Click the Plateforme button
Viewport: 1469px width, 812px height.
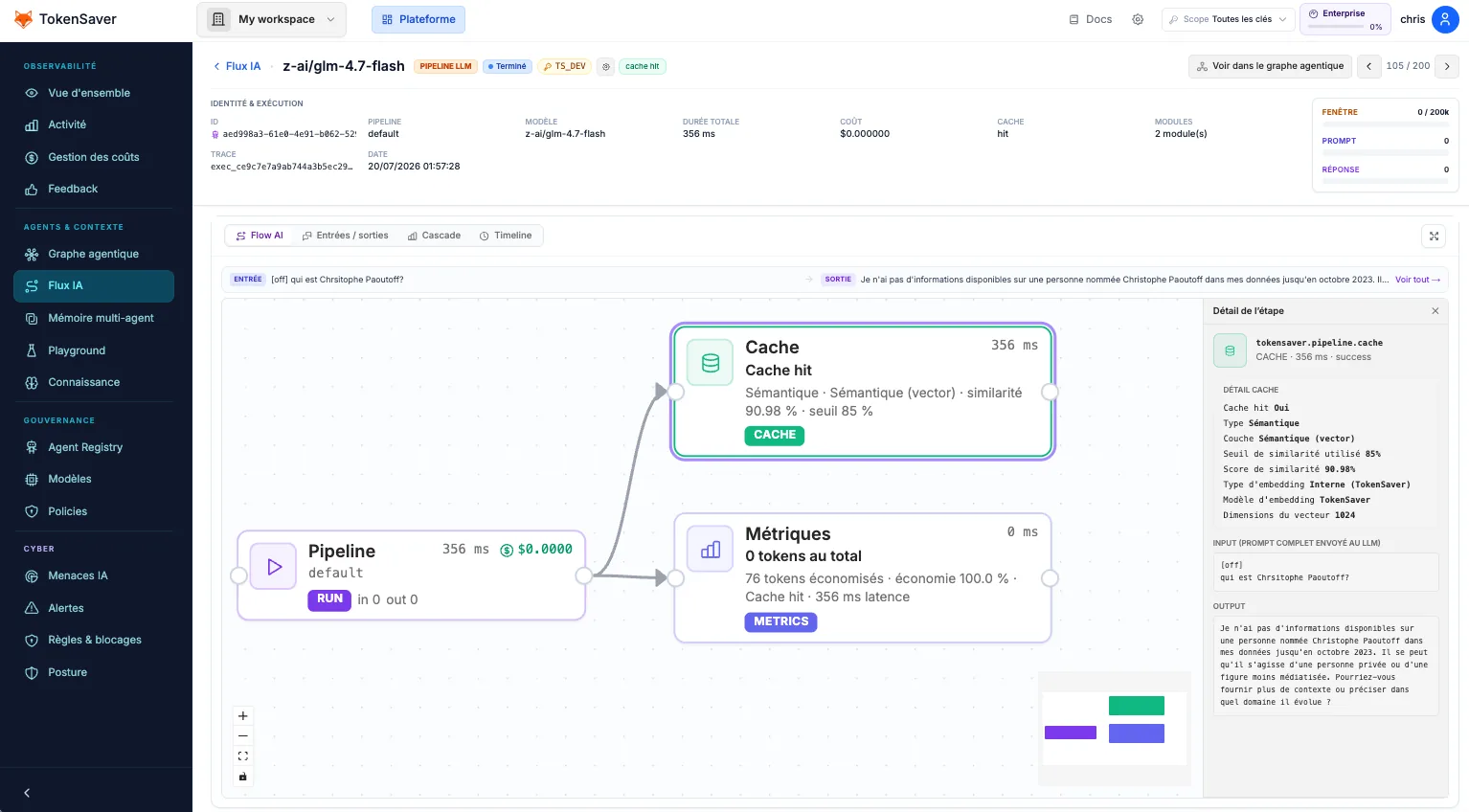[x=418, y=19]
